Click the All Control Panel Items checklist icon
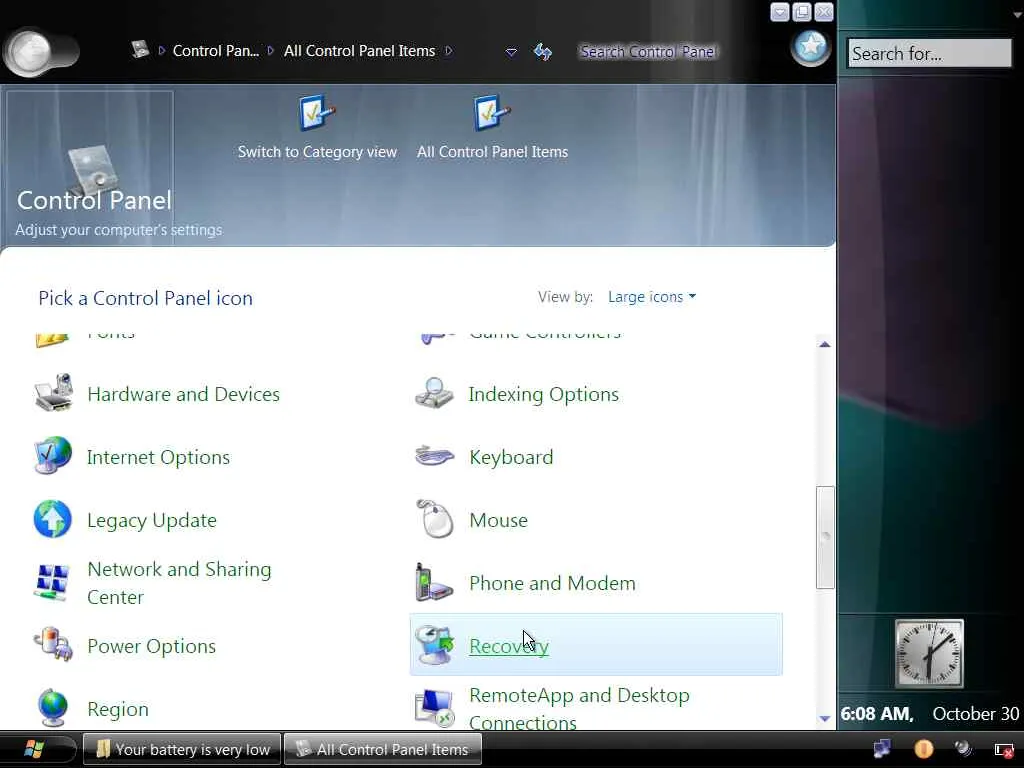1024x768 pixels. point(492,112)
